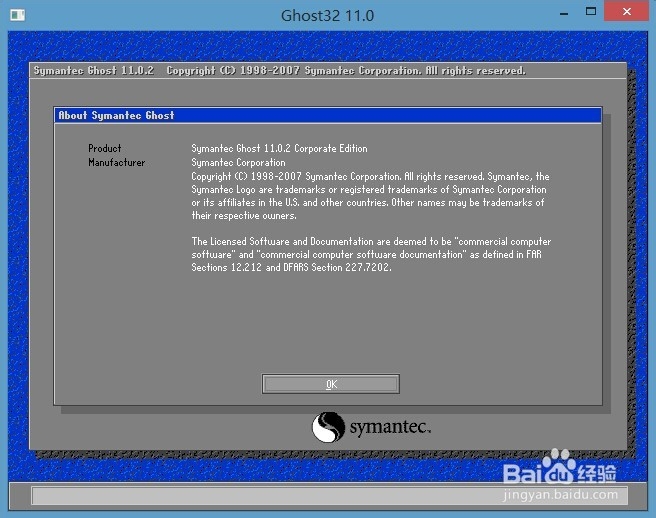Screen dimensions: 656x518
Task: Click the "Manufacturer" label
Action: pos(116,162)
